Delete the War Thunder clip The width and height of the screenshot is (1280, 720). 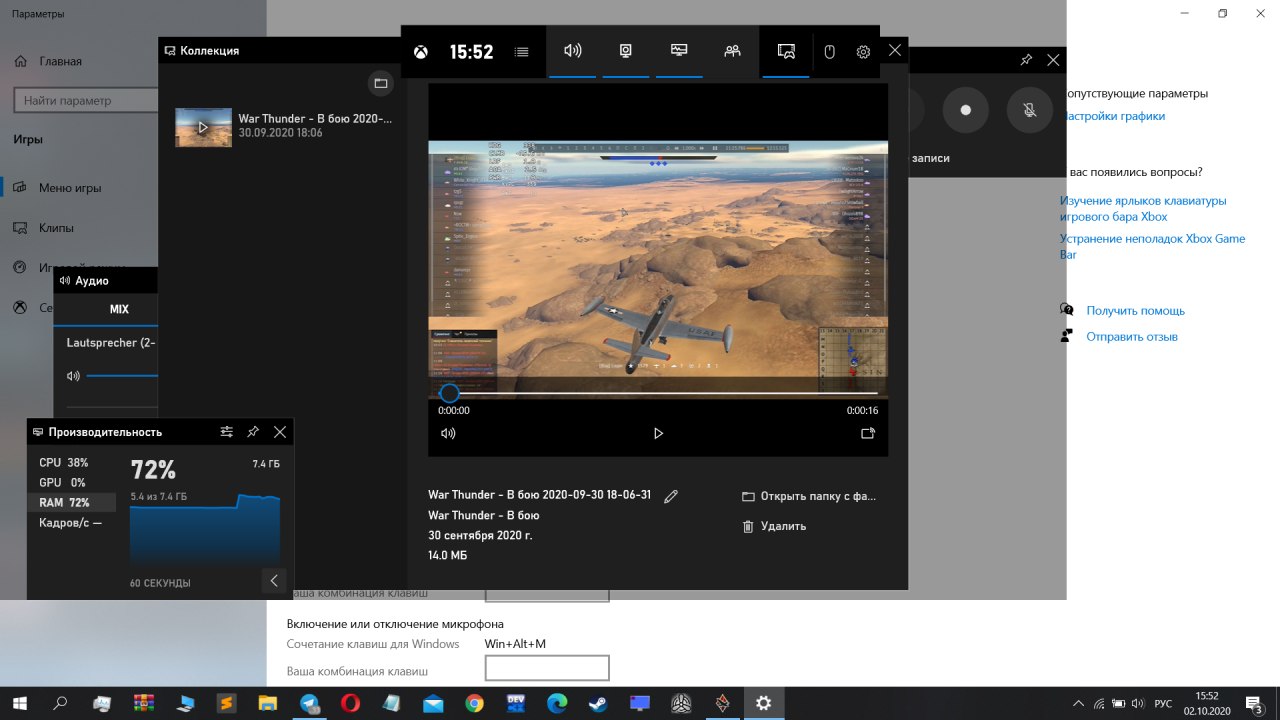click(x=774, y=526)
